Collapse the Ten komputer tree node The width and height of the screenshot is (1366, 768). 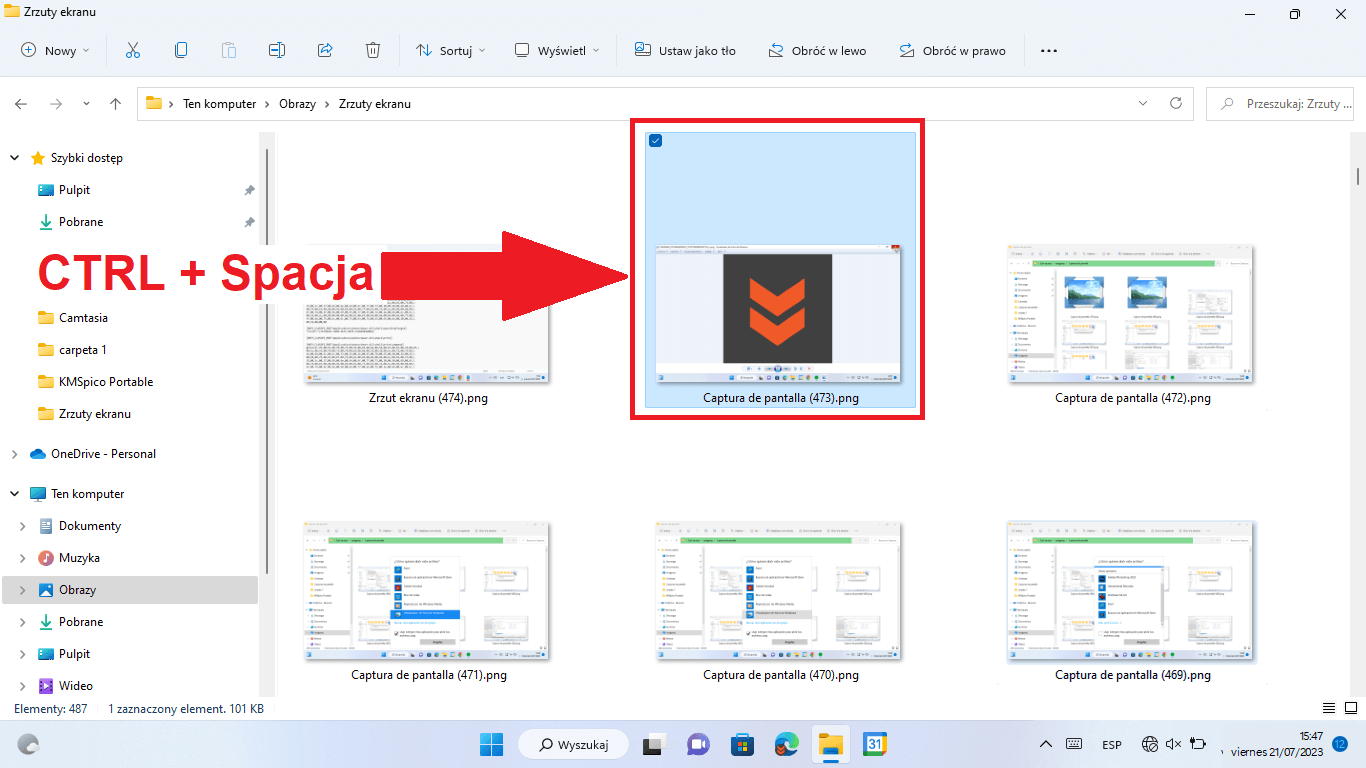pyautogui.click(x=14, y=494)
